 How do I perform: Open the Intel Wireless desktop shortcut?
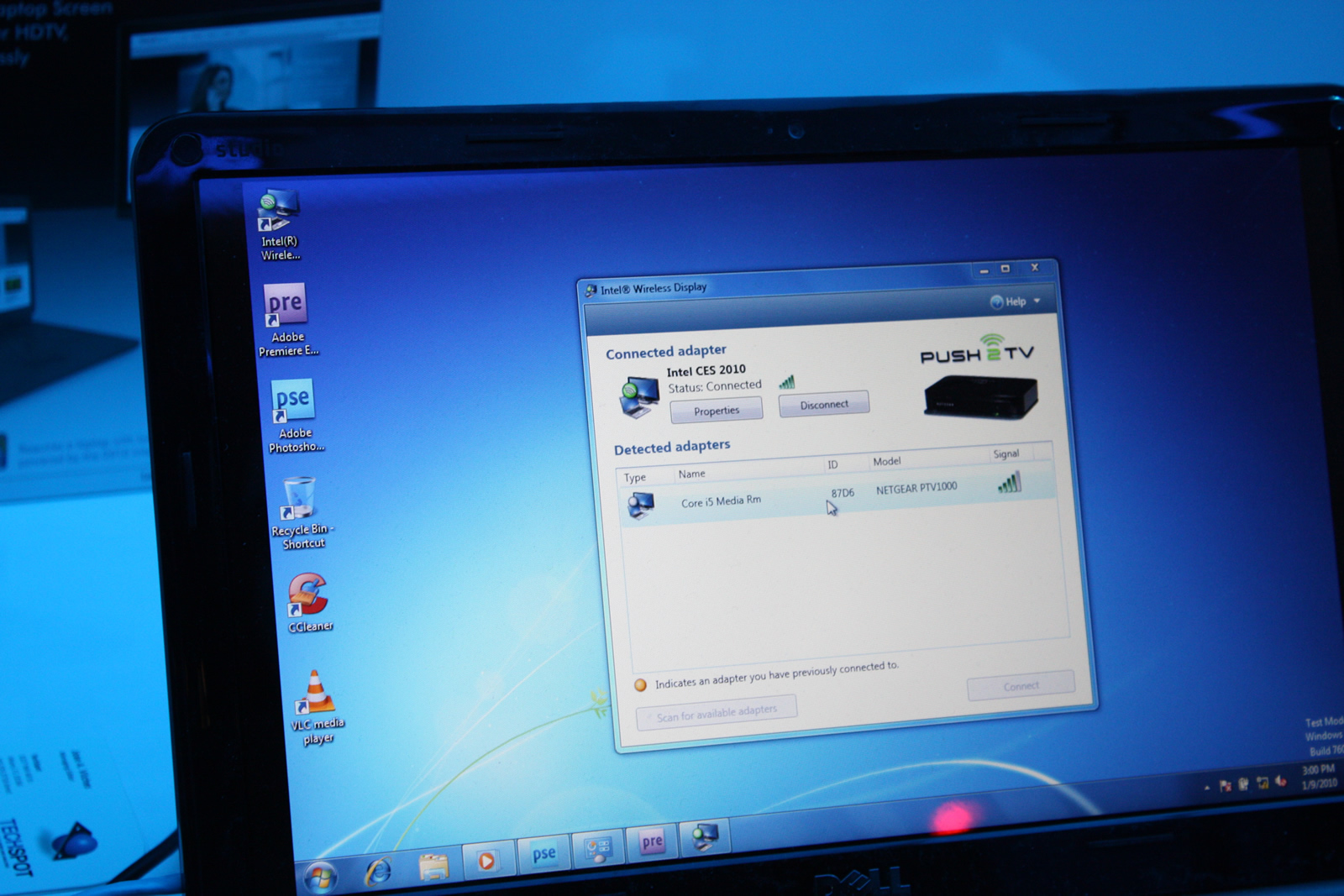click(x=278, y=213)
